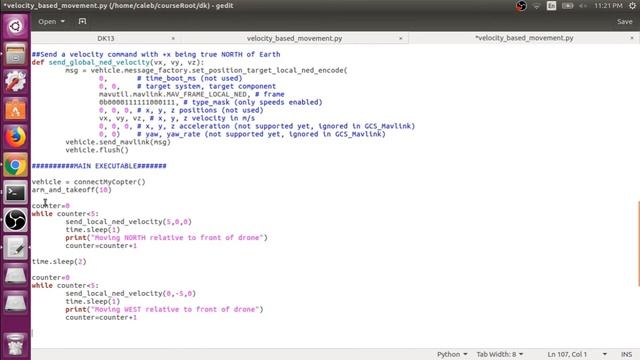Screen dimensions: 640x360
Task: Click the OBS tray indicator in top panel
Action: pyautogui.click(x=521, y=6)
